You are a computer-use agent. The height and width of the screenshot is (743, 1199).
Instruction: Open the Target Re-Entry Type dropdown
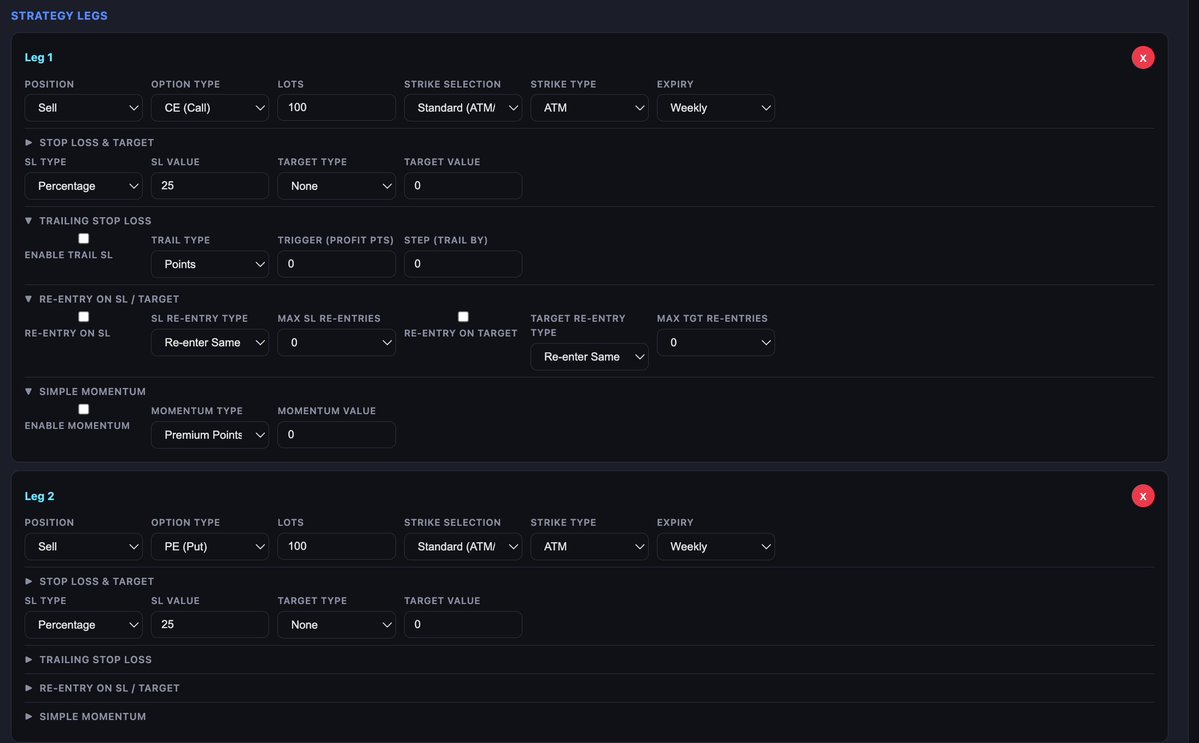[x=590, y=357]
